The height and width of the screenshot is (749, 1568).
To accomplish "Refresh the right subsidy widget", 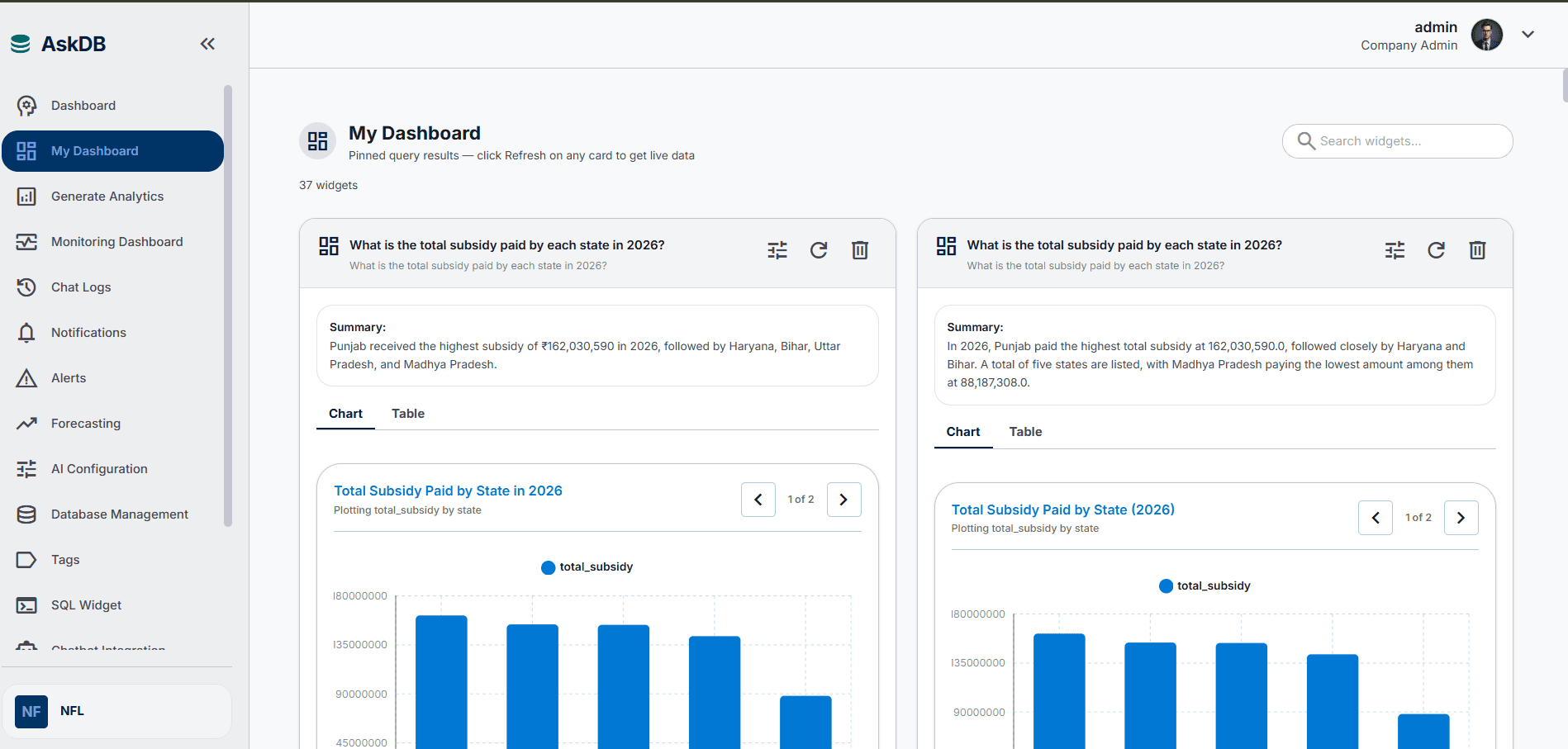I will [x=1437, y=250].
